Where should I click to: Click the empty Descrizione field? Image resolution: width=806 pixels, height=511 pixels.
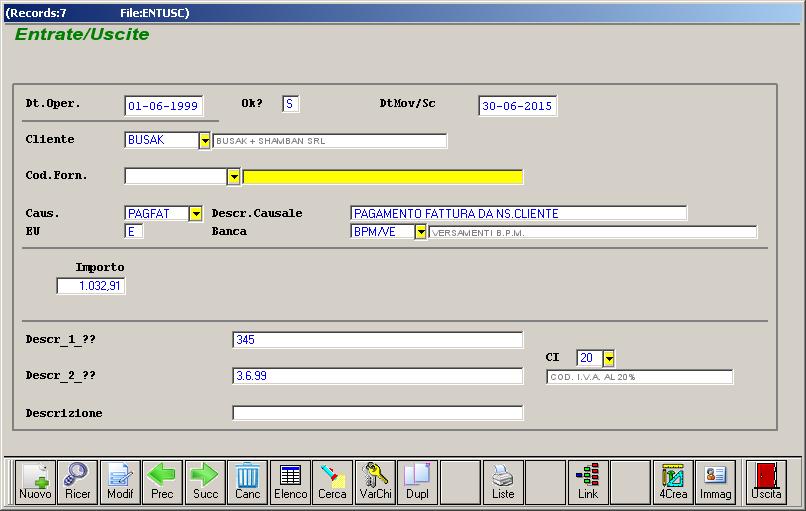[378, 413]
